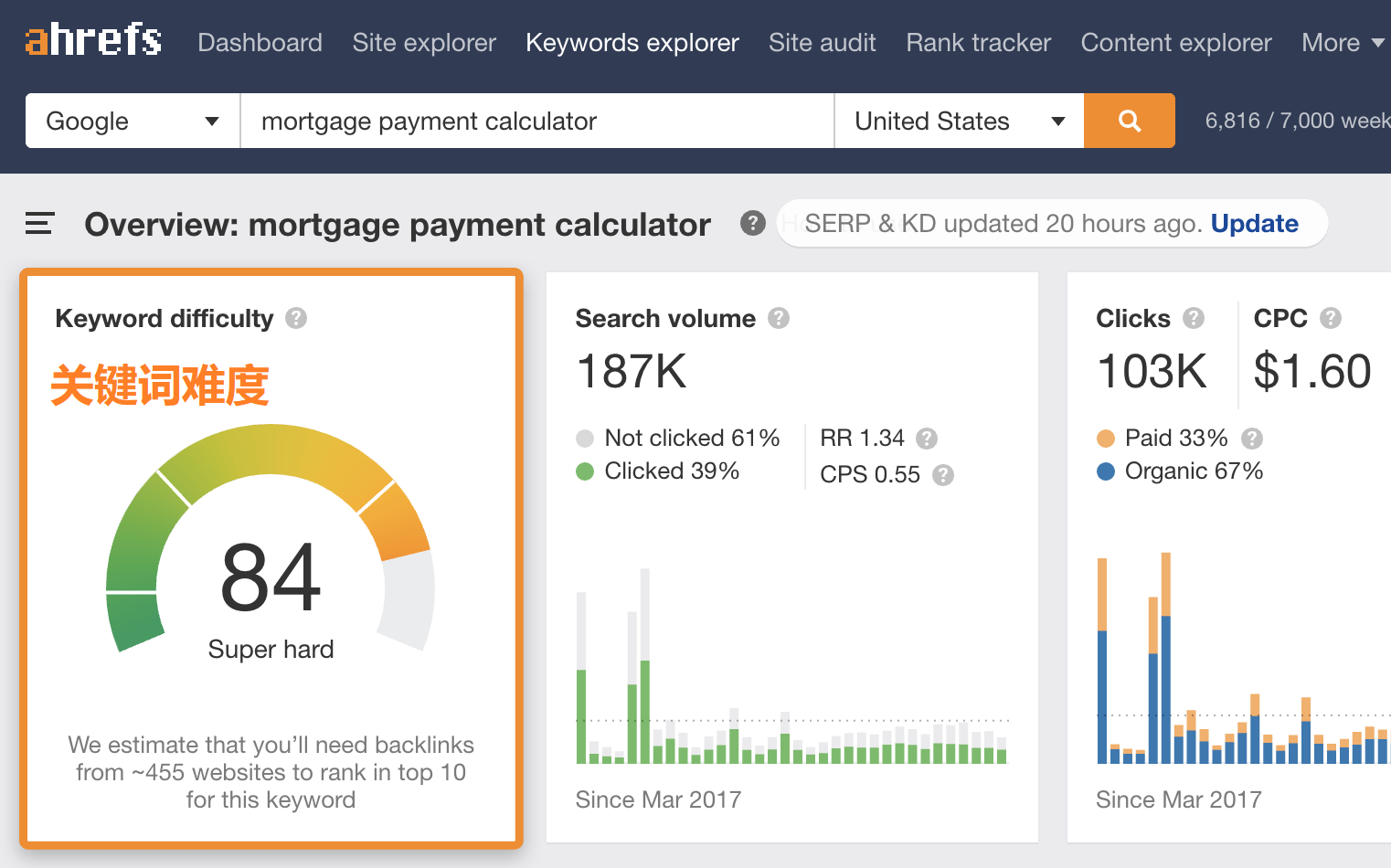Click the mortgage payment calculator search field
1391x868 pixels.
[x=536, y=120]
